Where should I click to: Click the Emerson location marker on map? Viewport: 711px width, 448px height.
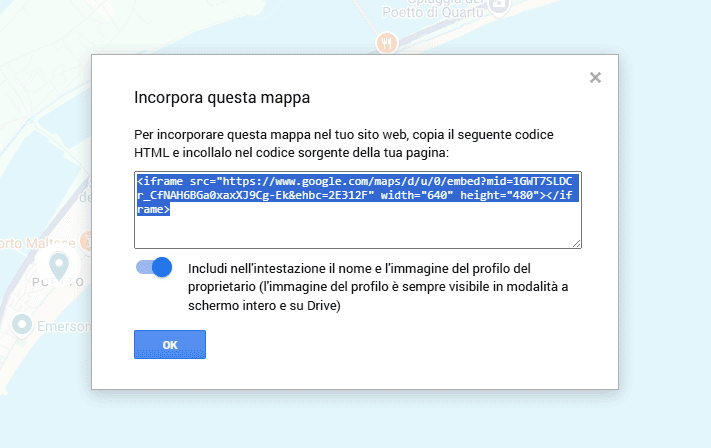(x=22, y=325)
